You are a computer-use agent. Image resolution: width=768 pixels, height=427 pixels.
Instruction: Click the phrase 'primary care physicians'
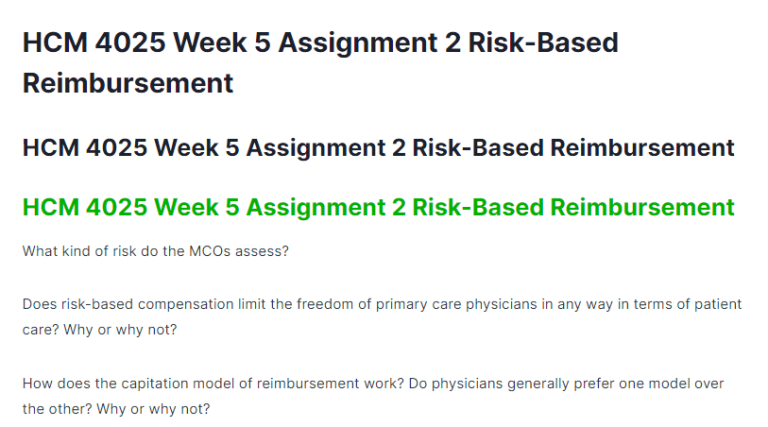pos(456,304)
